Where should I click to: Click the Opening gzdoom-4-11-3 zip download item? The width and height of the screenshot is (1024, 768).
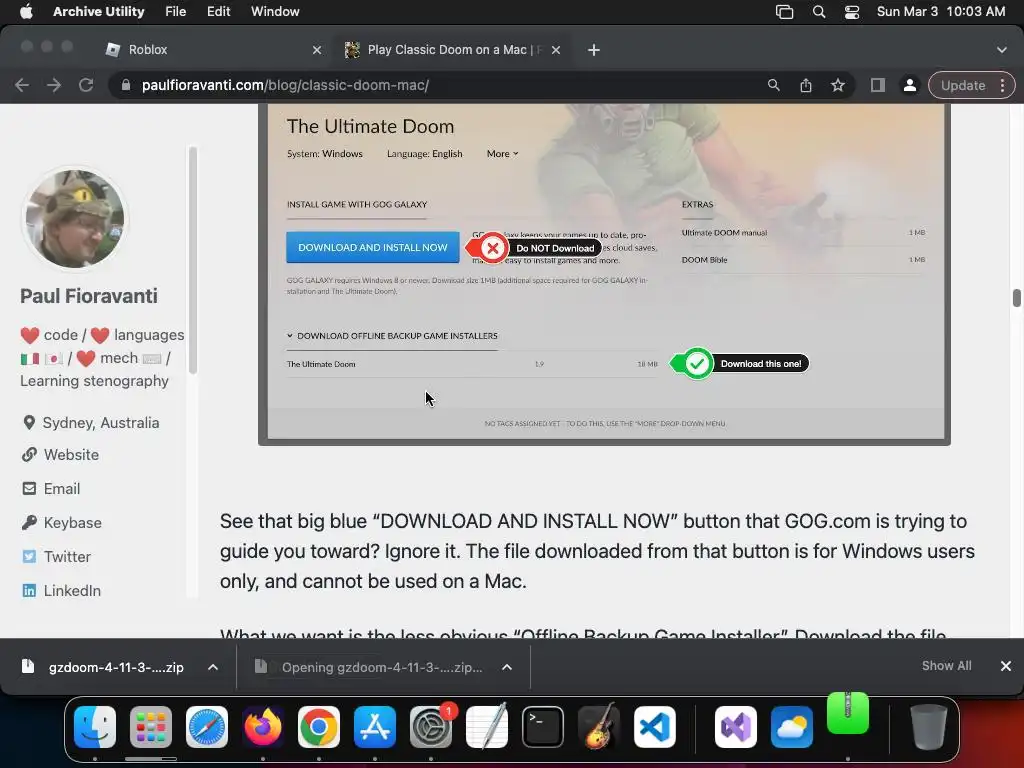[x=371, y=667]
